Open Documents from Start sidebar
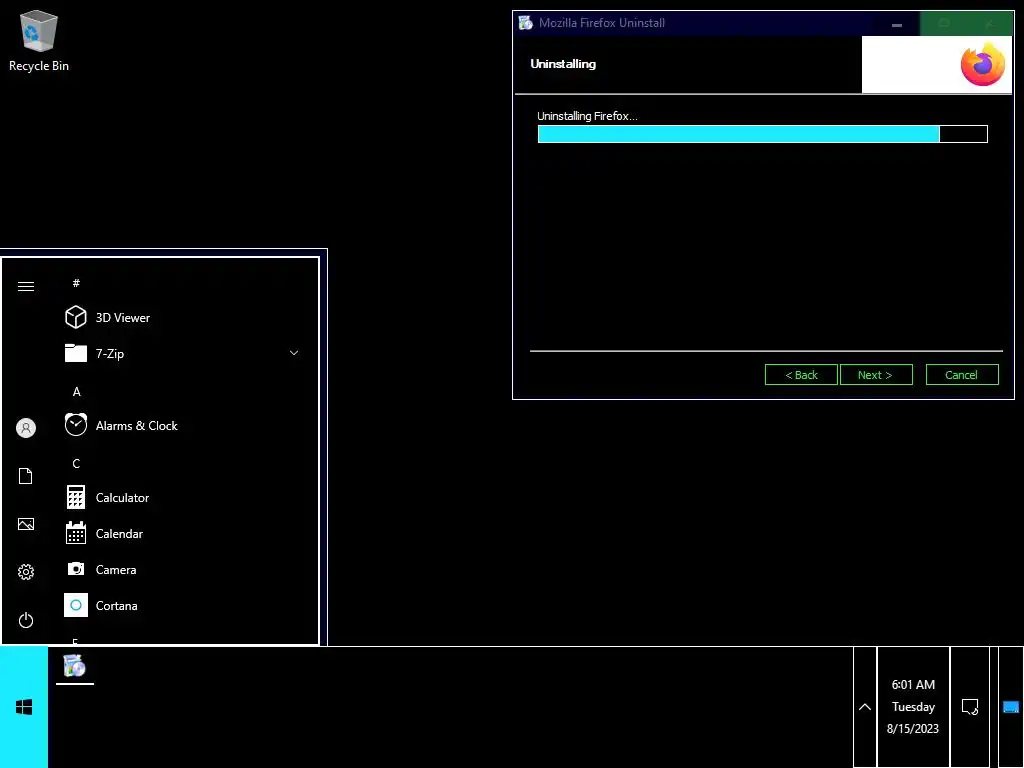The height and width of the screenshot is (768, 1024). [26, 476]
